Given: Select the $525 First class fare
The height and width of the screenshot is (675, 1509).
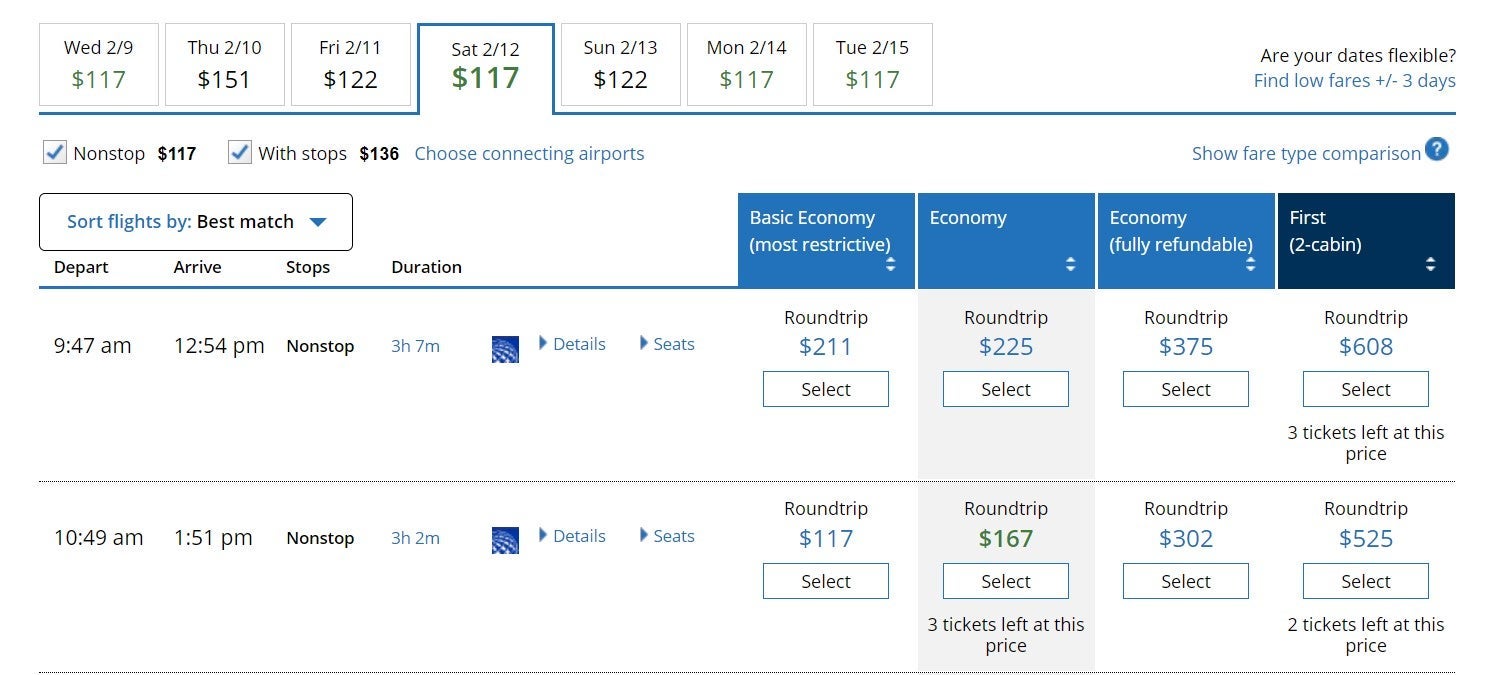Looking at the screenshot, I should pos(1365,582).
